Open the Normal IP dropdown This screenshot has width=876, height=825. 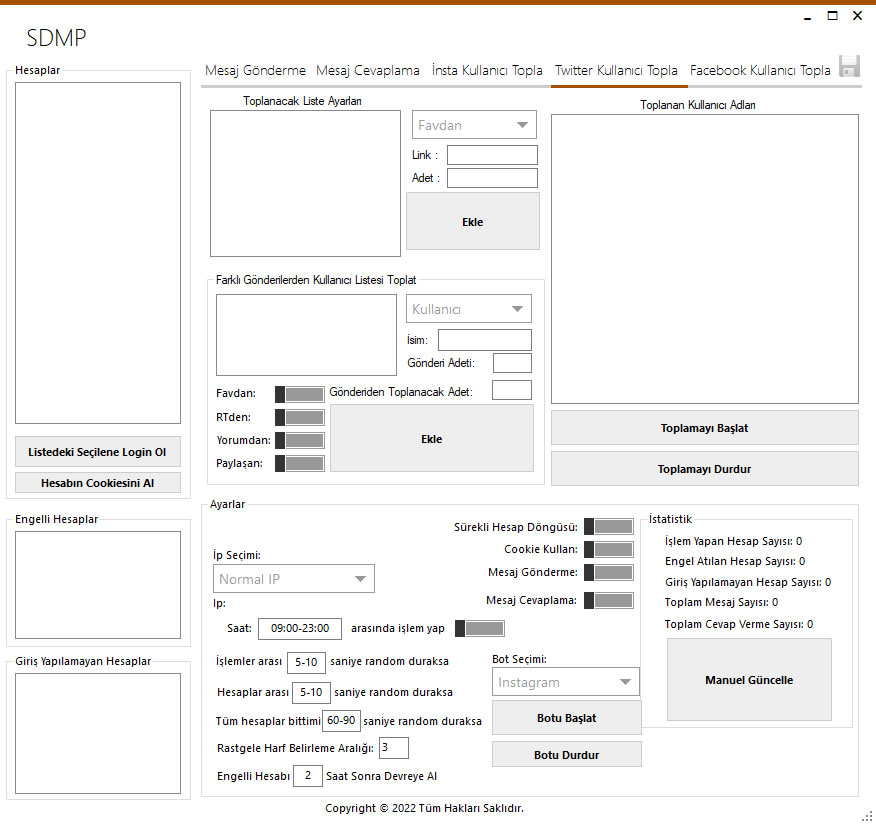294,579
